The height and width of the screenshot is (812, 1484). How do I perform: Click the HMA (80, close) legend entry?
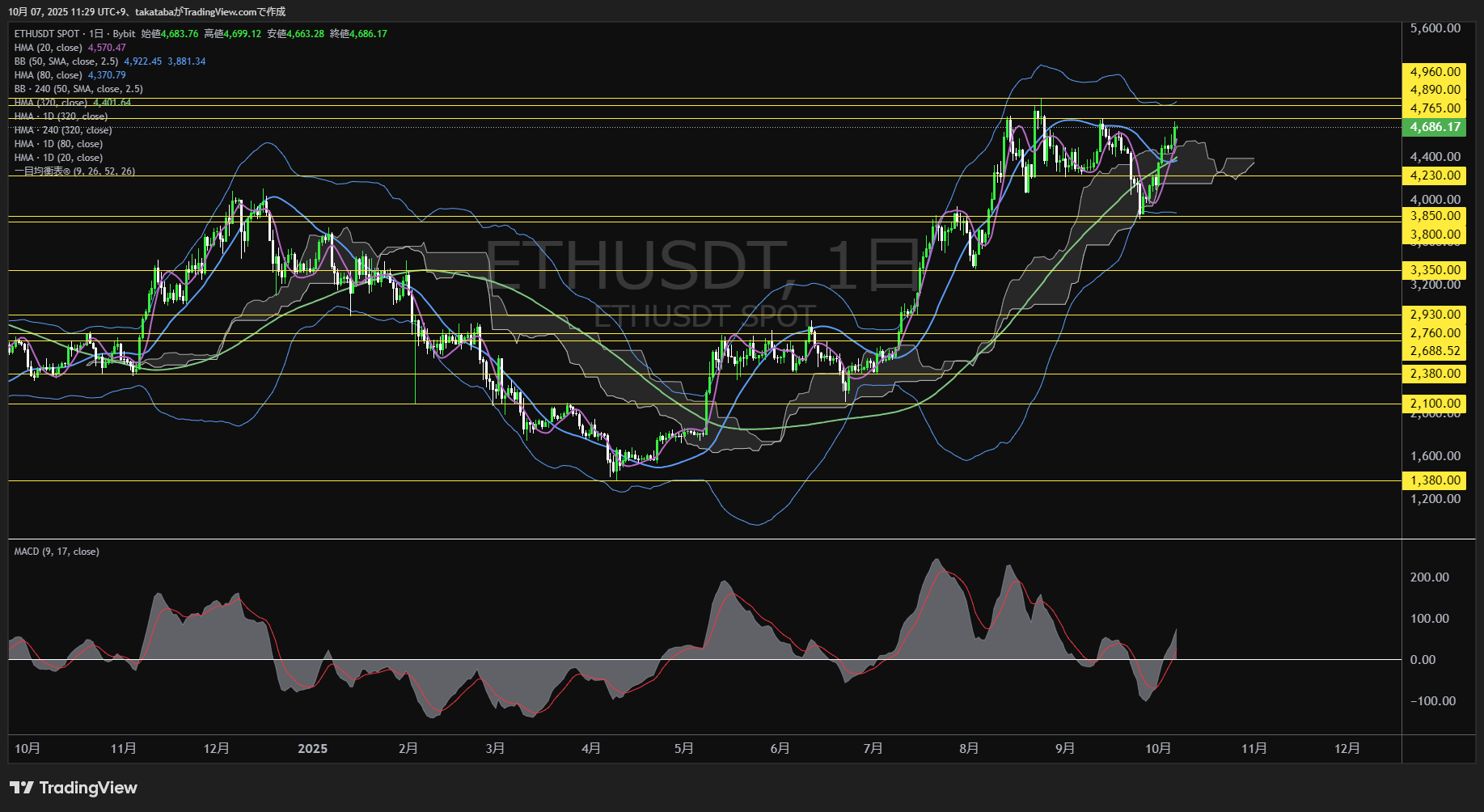49,75
